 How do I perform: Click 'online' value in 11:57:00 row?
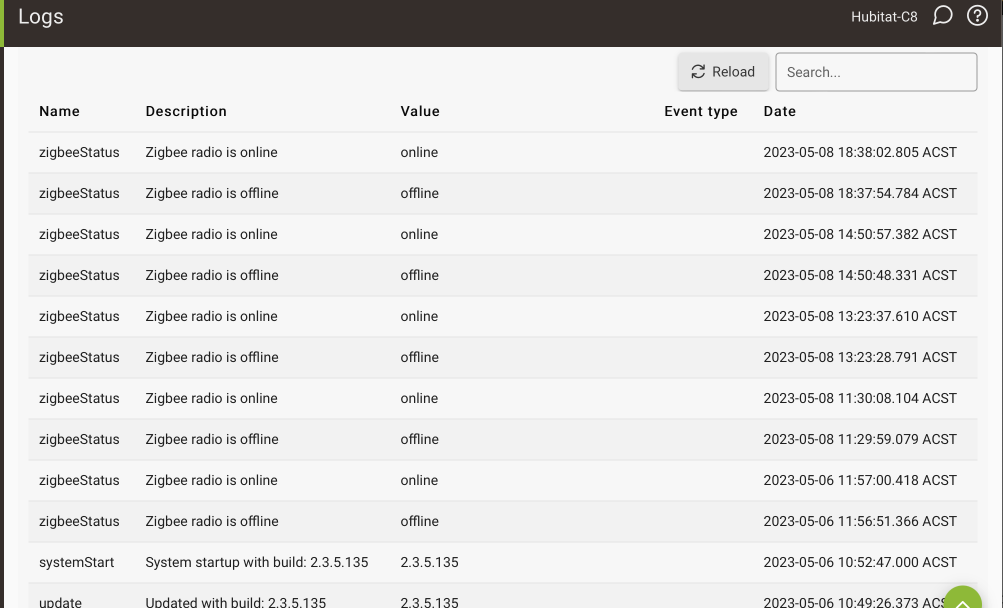point(419,480)
